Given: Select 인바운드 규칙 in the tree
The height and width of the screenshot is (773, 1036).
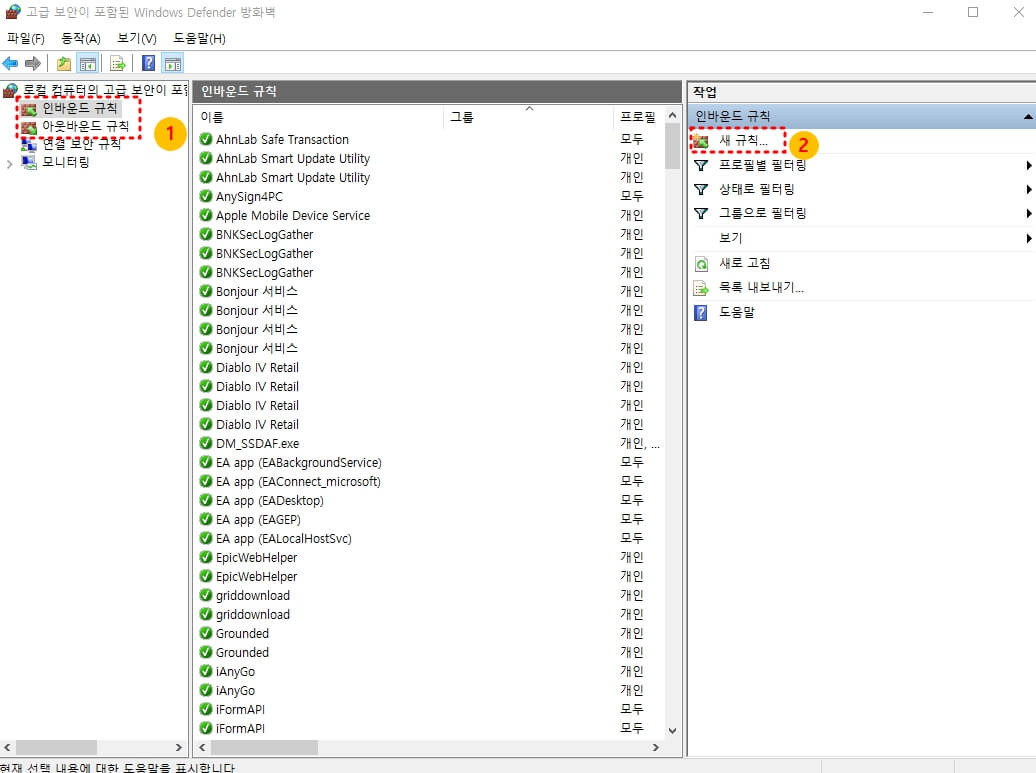Looking at the screenshot, I should (79, 108).
